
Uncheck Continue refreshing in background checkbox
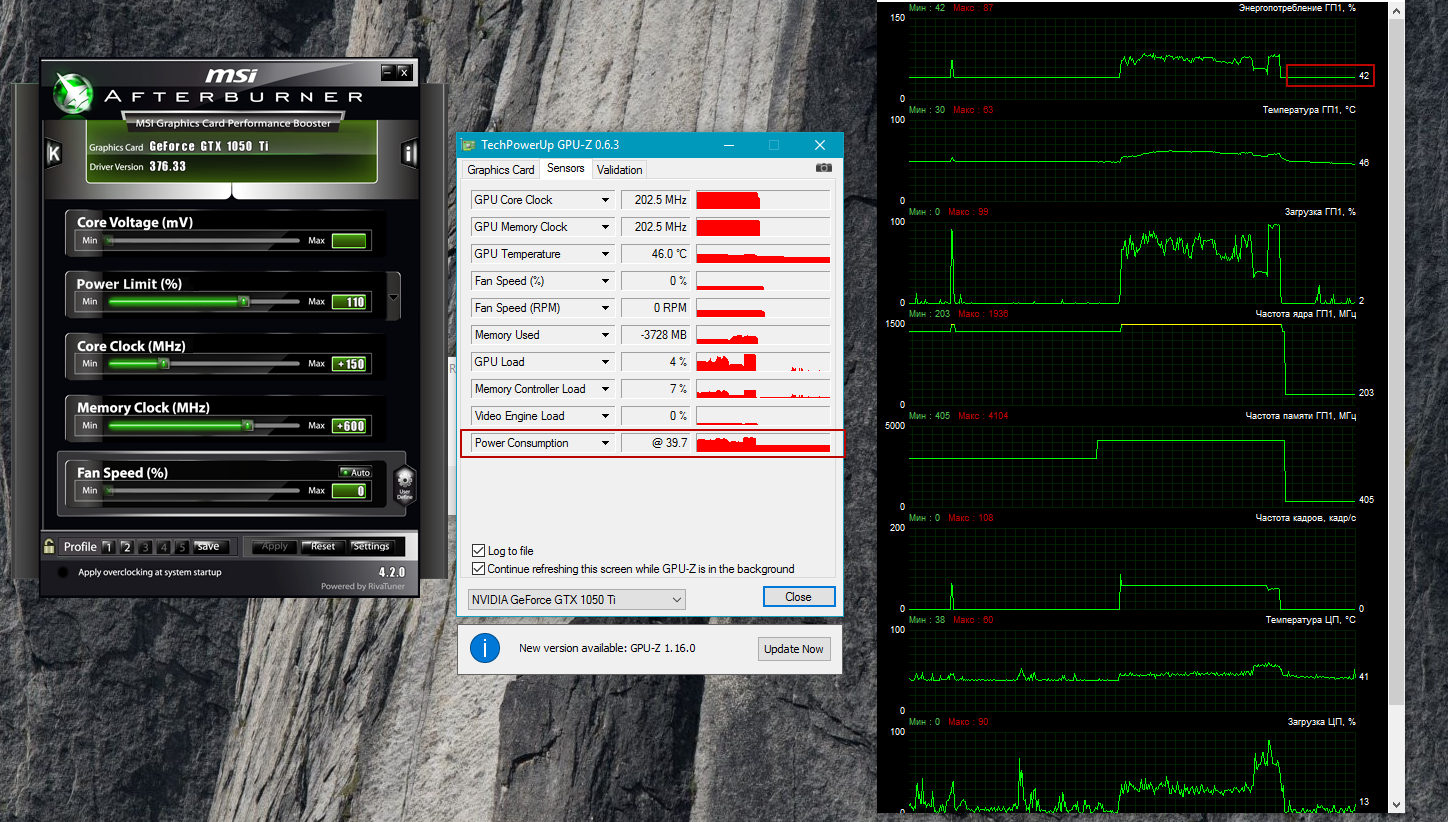pyautogui.click(x=478, y=569)
